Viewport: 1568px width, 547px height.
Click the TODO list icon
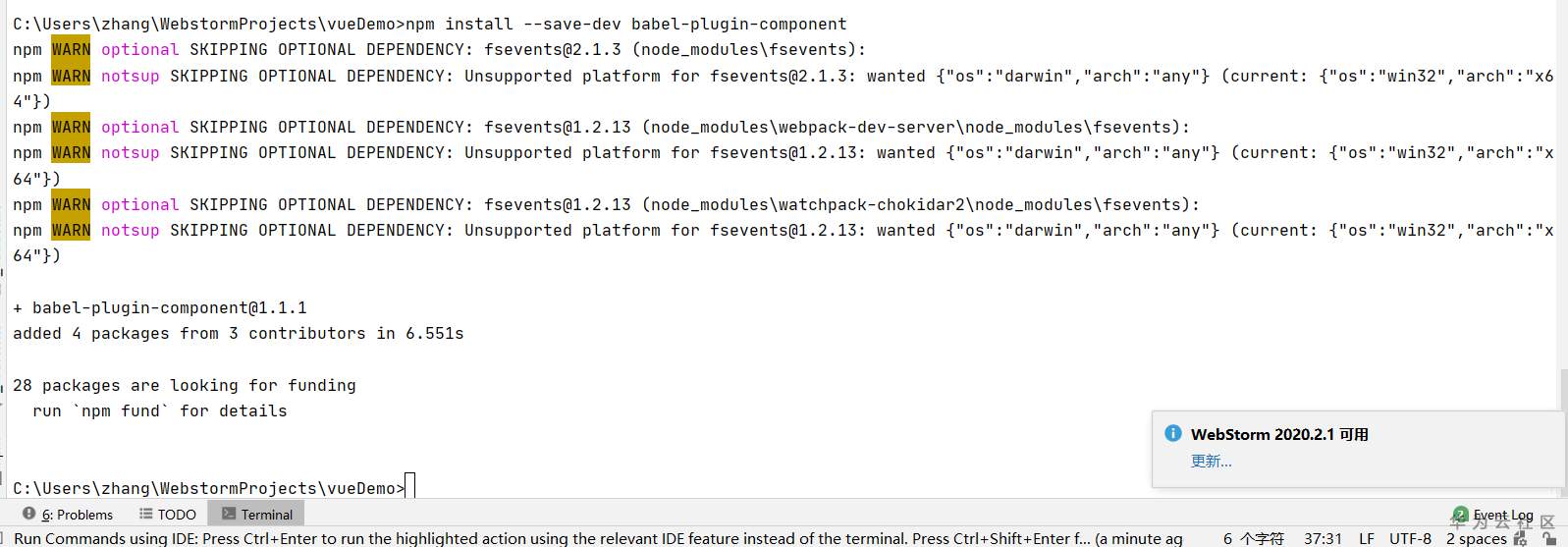[x=146, y=514]
